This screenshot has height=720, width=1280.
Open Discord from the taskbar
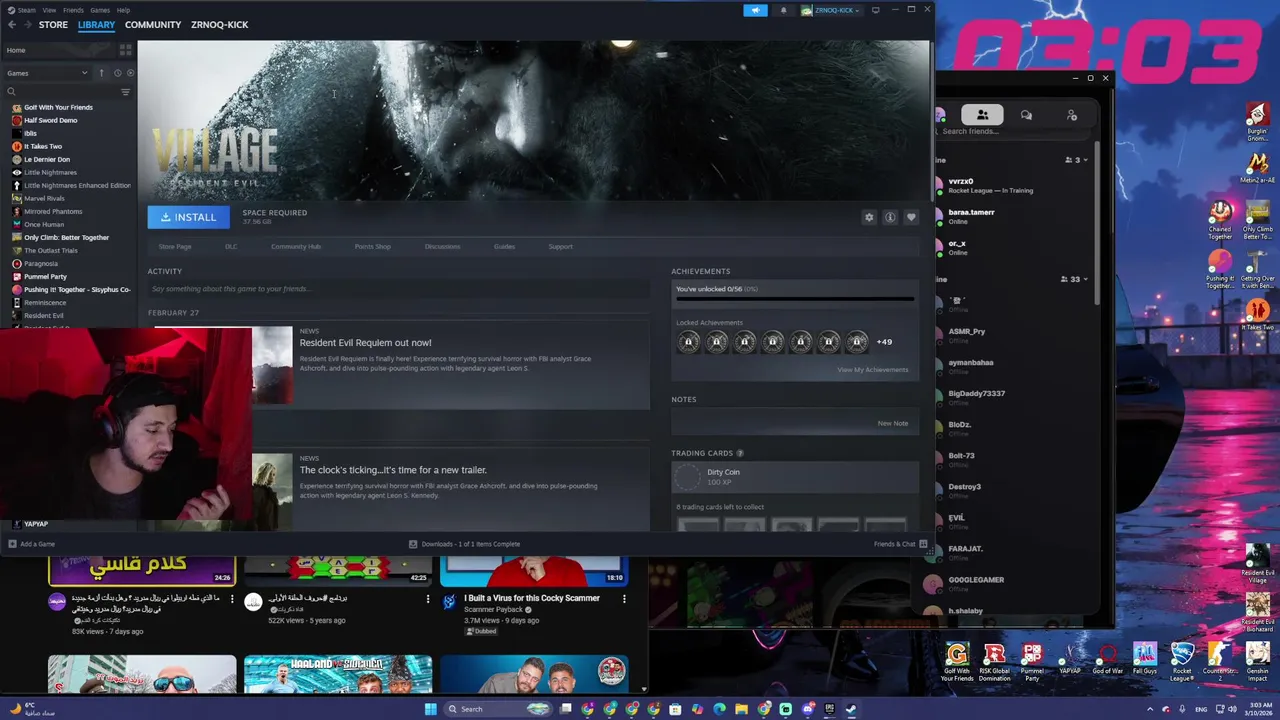808,709
